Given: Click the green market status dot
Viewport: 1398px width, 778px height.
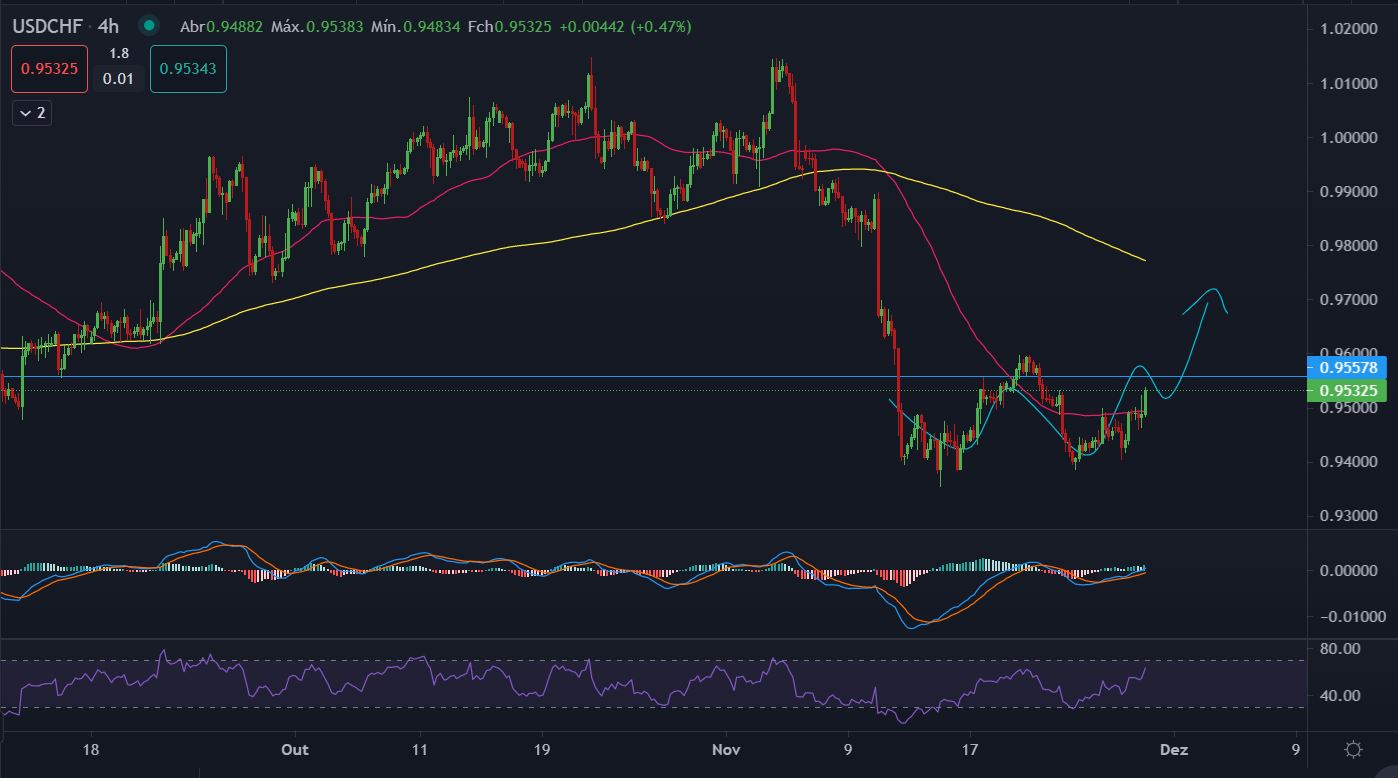Looking at the screenshot, I should 149,26.
